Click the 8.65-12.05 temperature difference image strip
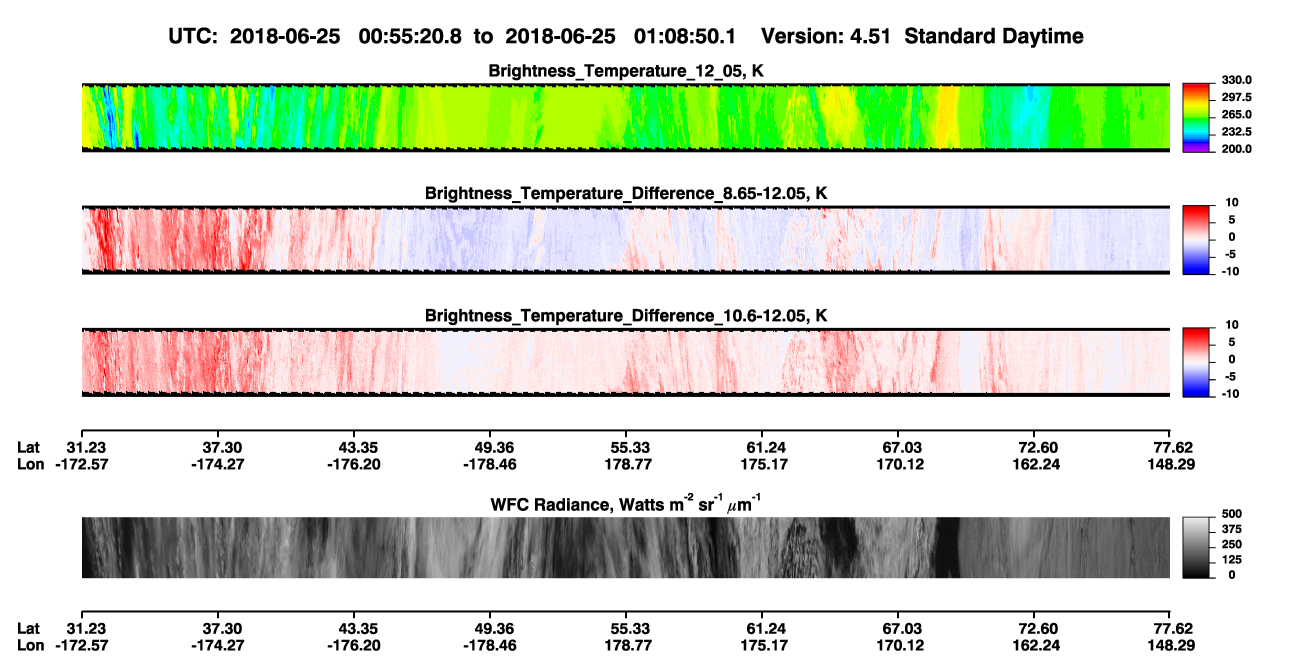This screenshot has width=1300, height=667. [625, 239]
